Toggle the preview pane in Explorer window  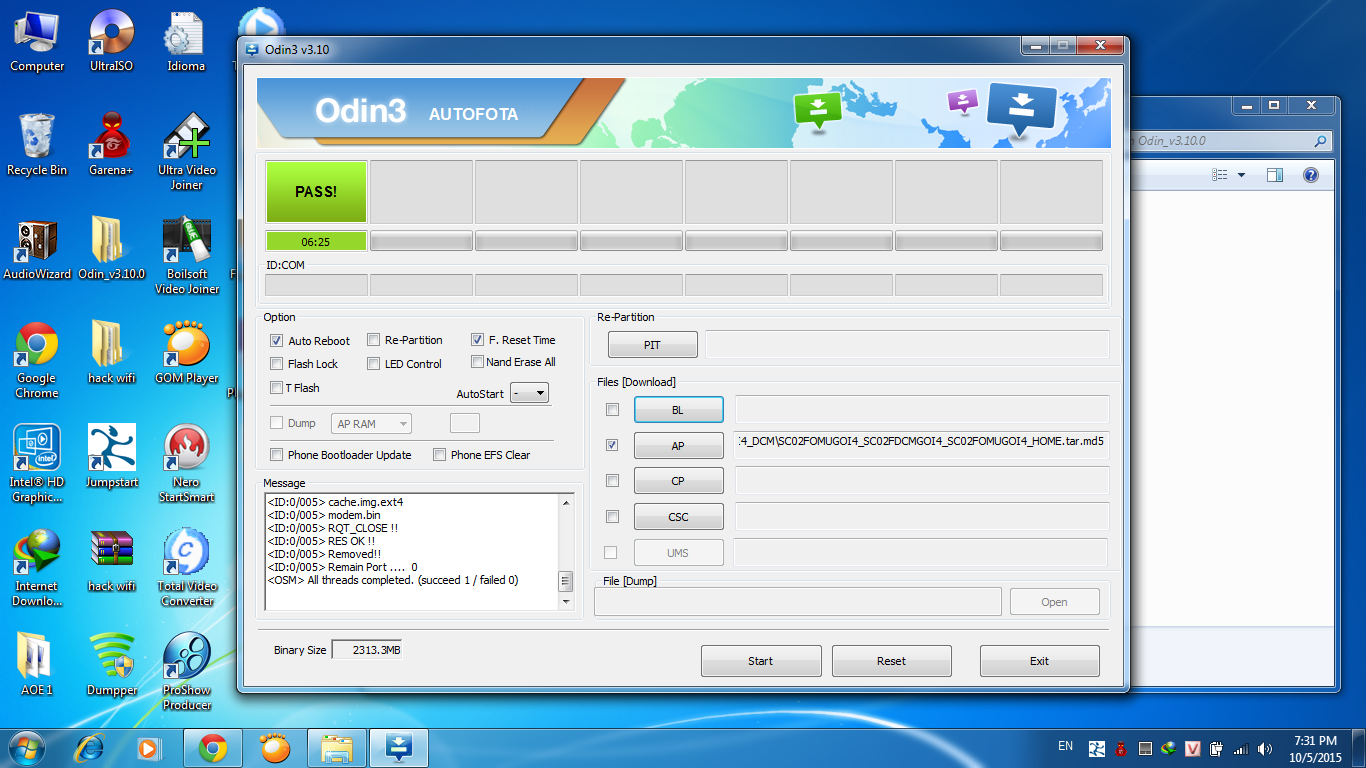tap(1275, 175)
